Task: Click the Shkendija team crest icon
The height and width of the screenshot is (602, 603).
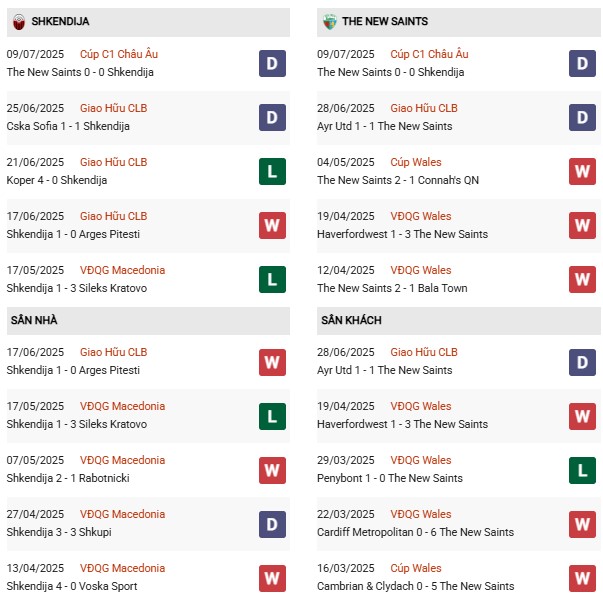Action: 16,21
